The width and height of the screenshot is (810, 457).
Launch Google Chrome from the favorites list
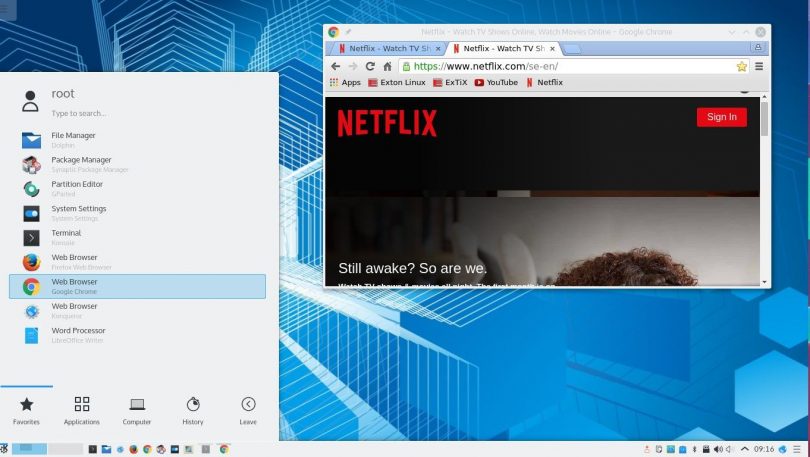[x=137, y=286]
